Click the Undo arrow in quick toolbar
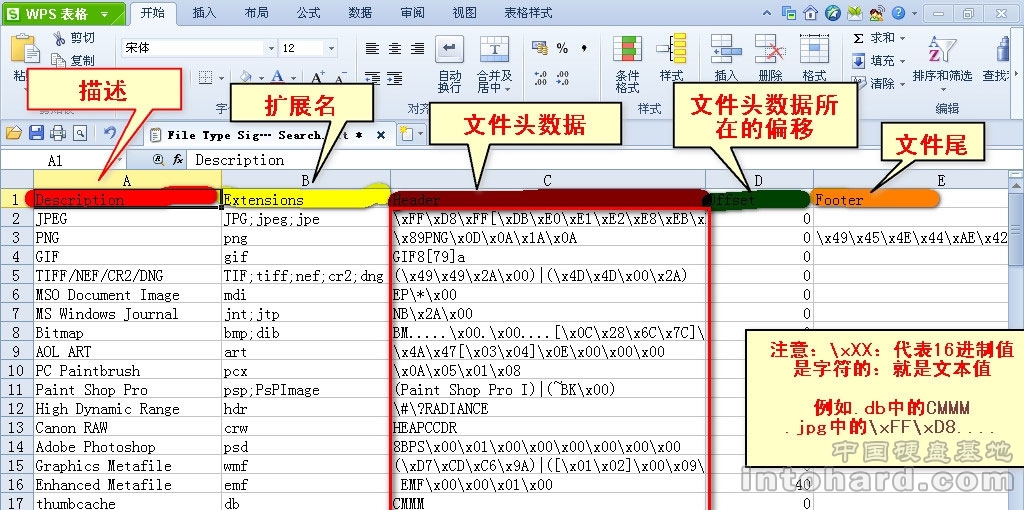1024x510 pixels. (109, 133)
